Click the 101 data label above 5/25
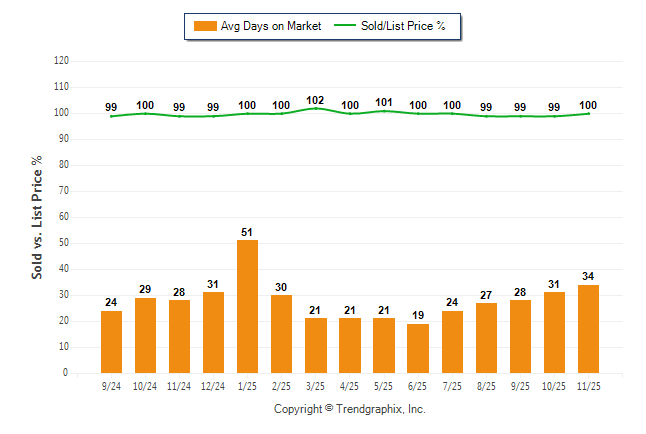The width and height of the screenshot is (646, 434). pyautogui.click(x=384, y=101)
